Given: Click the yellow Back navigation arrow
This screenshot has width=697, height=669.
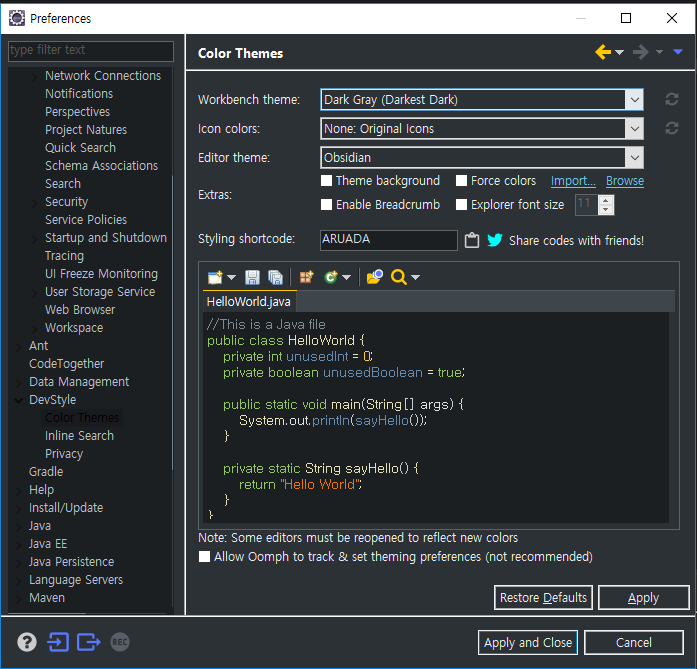Looking at the screenshot, I should [x=603, y=52].
